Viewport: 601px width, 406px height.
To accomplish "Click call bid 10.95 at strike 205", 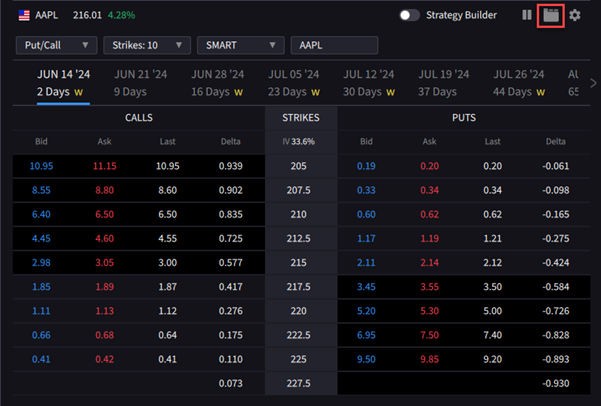I will point(41,166).
